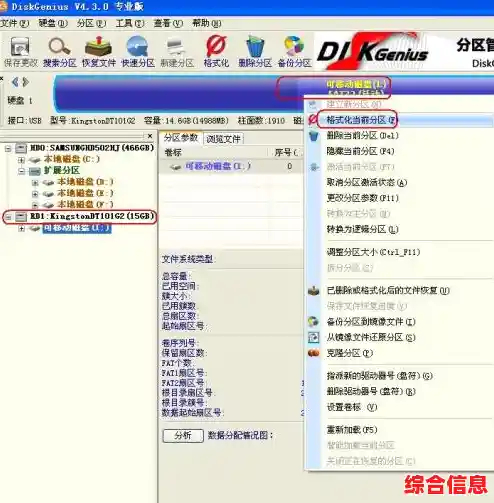Select RD1:KingstonDT101G2 (15GB) in tree

pos(92,216)
